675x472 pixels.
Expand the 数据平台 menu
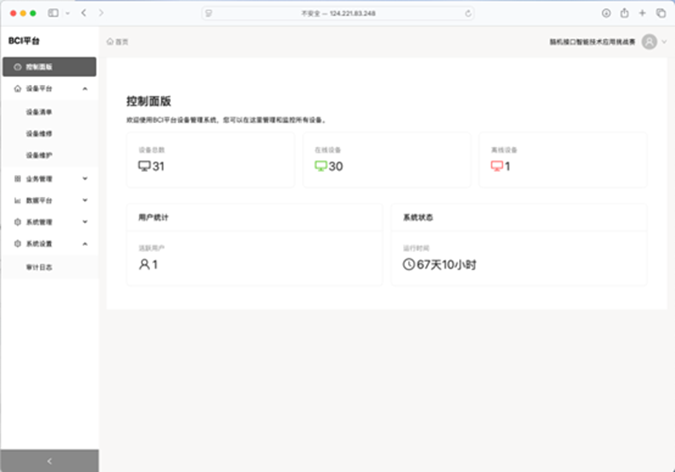(85, 200)
